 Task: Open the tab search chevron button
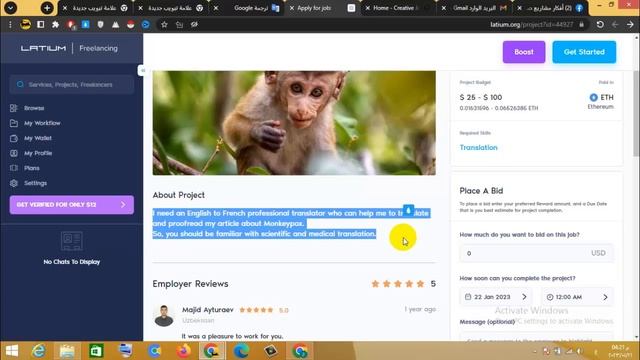pos(10,8)
